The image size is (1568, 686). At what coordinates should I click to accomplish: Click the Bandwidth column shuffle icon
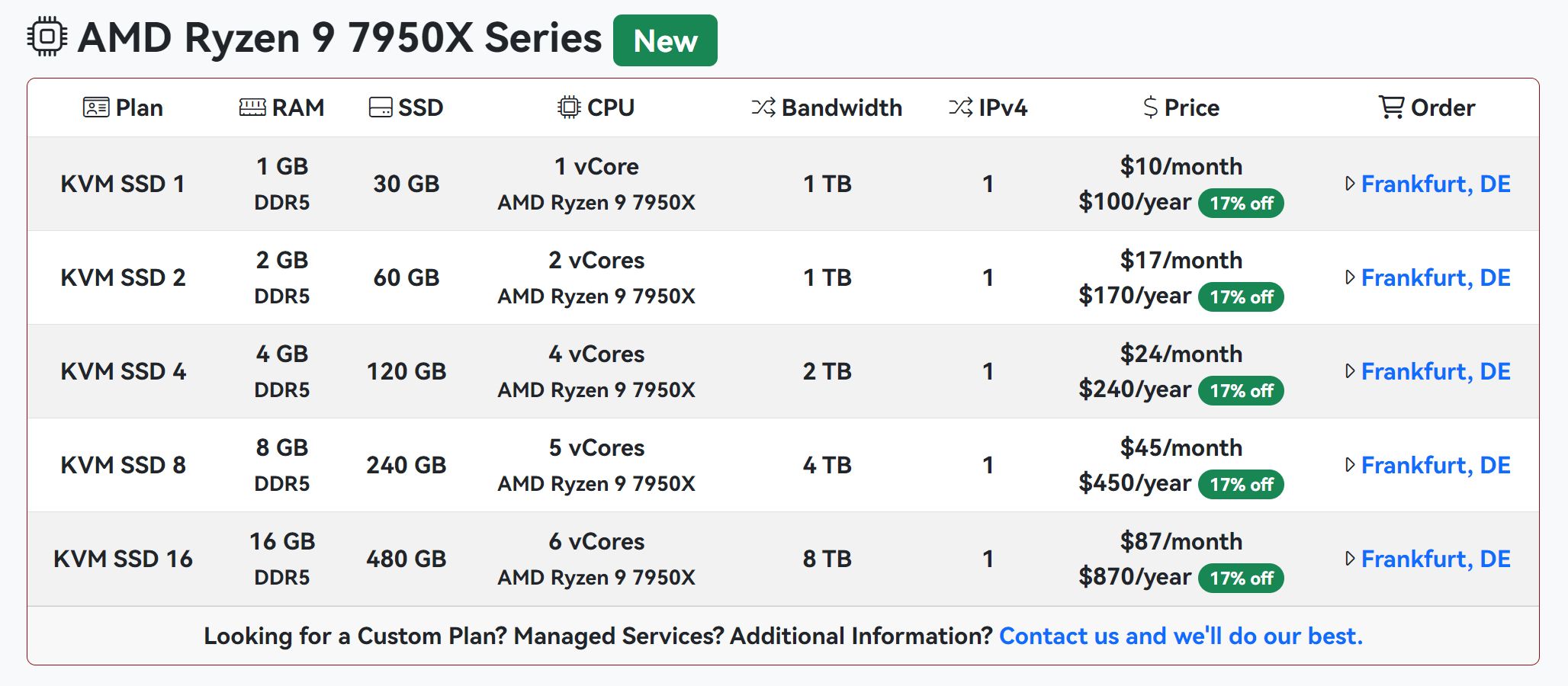click(763, 107)
